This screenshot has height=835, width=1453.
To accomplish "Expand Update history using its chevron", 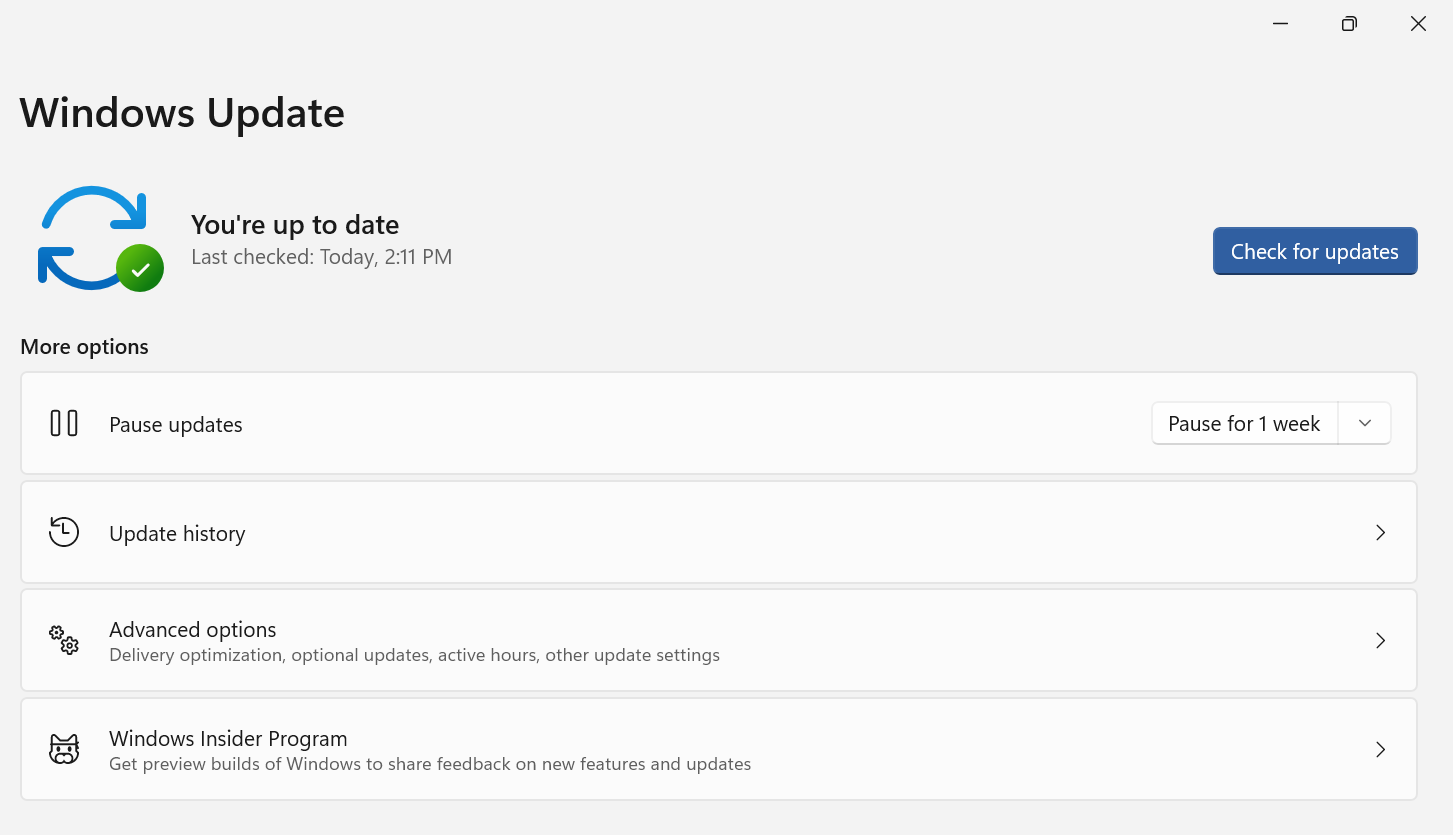I will click(1380, 532).
